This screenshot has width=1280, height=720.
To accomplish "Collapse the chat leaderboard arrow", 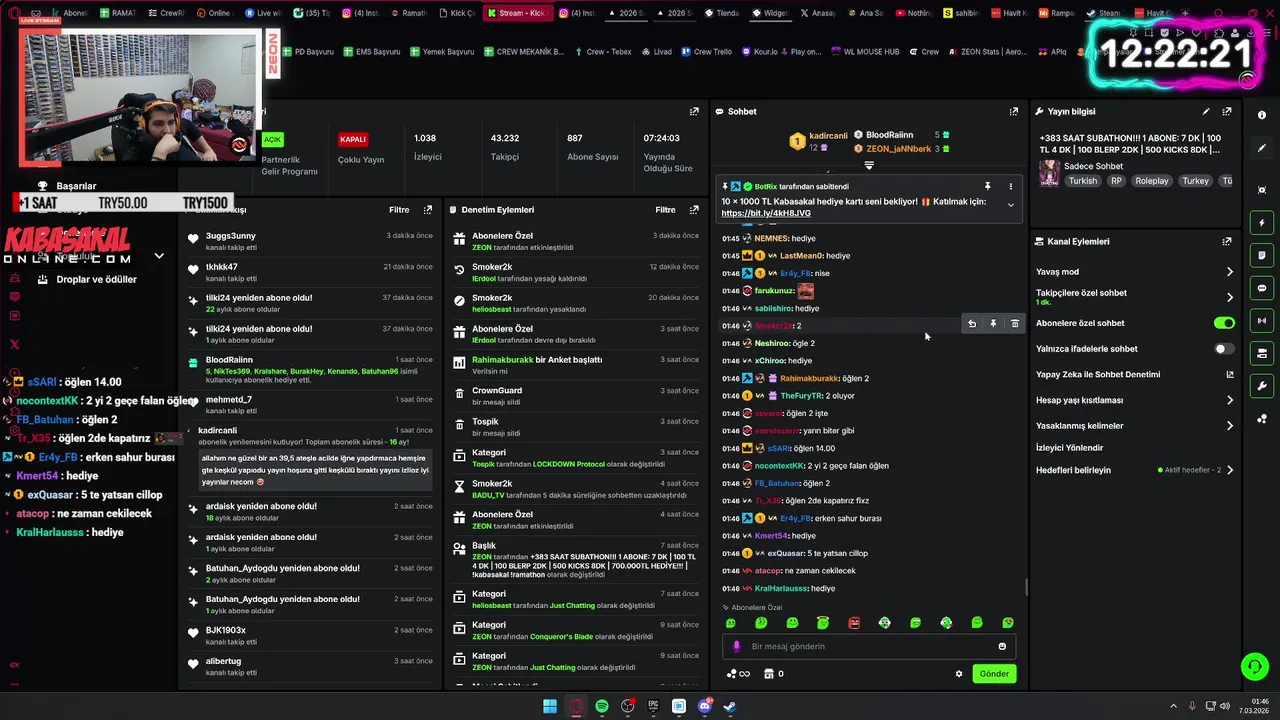I will pos(869,166).
